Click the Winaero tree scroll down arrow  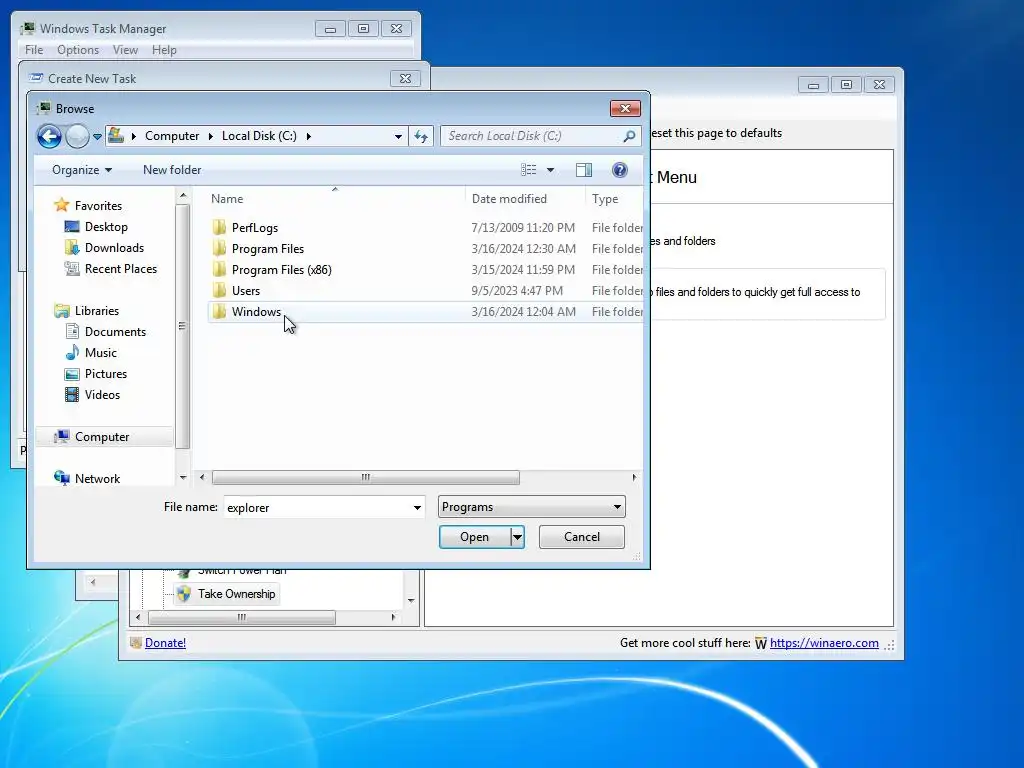tap(411, 600)
